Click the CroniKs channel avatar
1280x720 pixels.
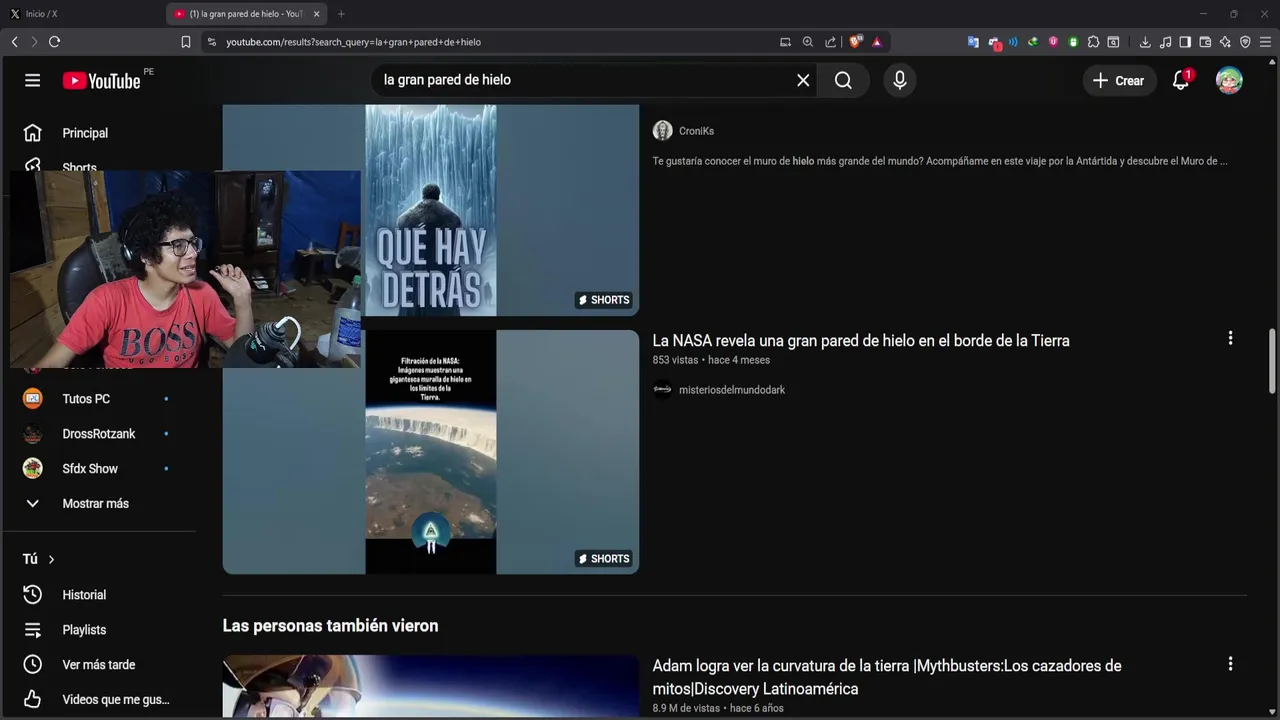tap(662, 131)
